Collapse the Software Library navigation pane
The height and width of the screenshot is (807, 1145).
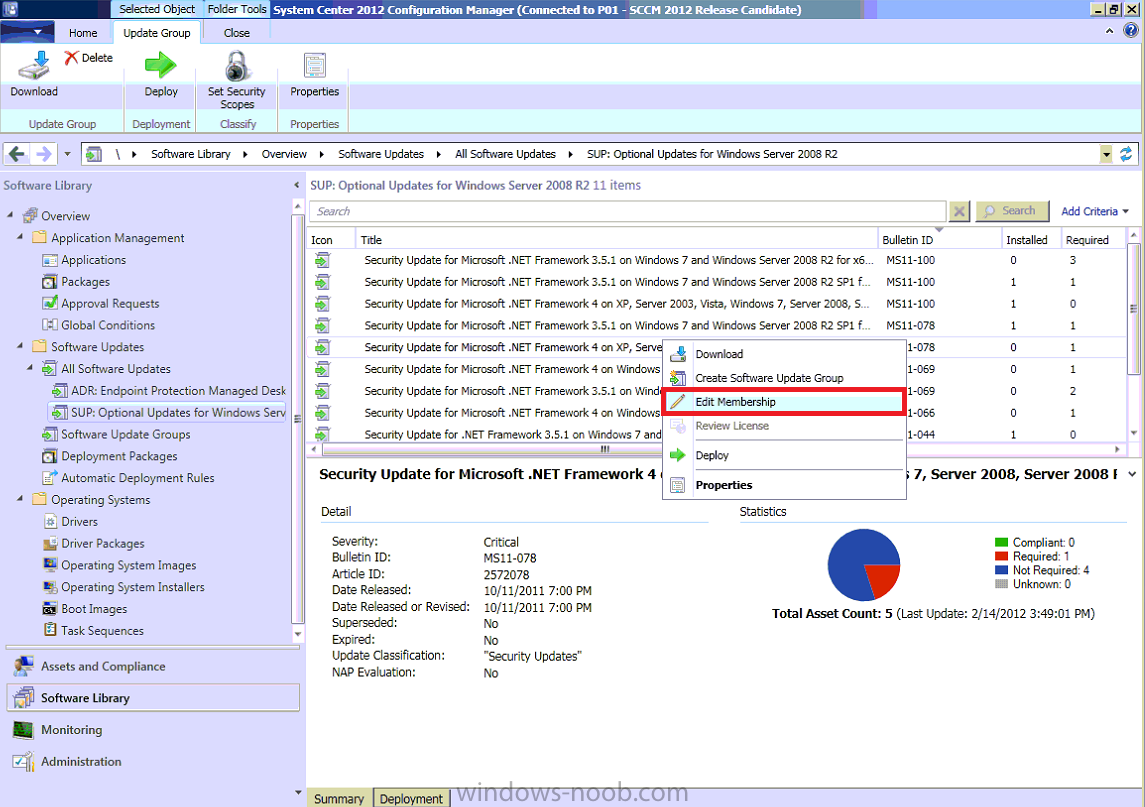296,186
